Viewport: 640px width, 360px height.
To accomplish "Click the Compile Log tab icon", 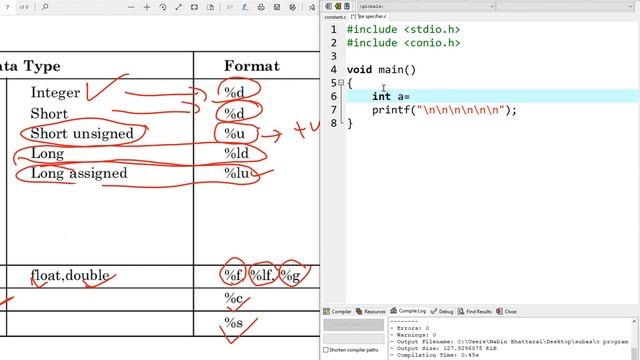I will (x=393, y=311).
